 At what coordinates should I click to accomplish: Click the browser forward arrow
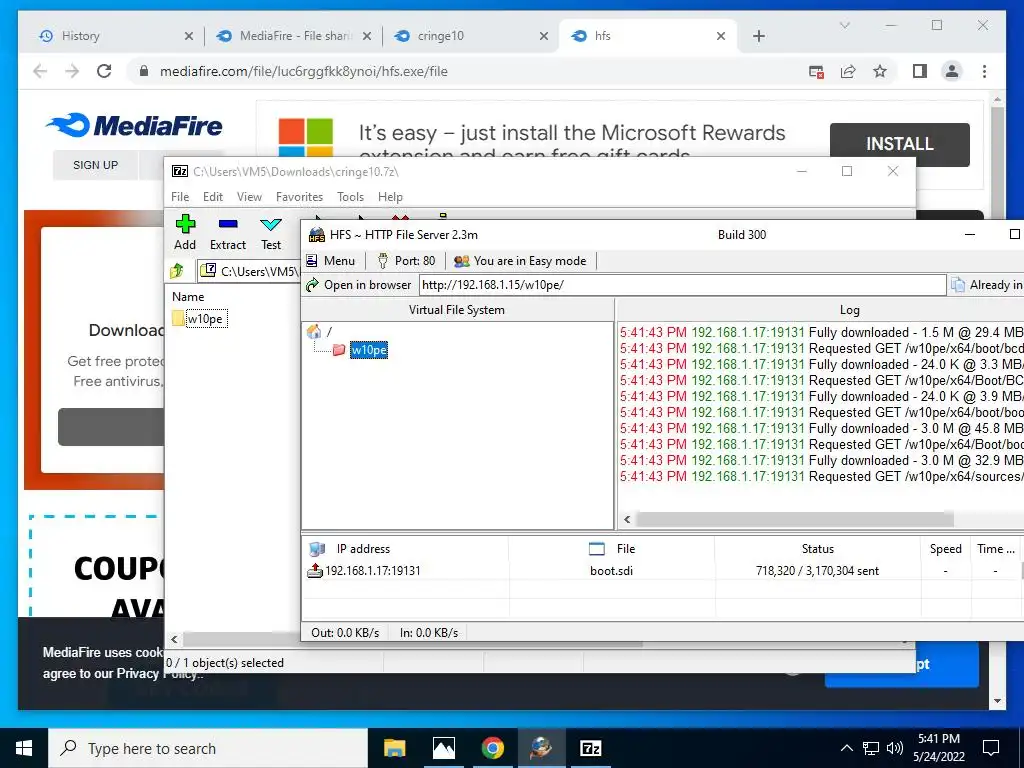[x=72, y=71]
